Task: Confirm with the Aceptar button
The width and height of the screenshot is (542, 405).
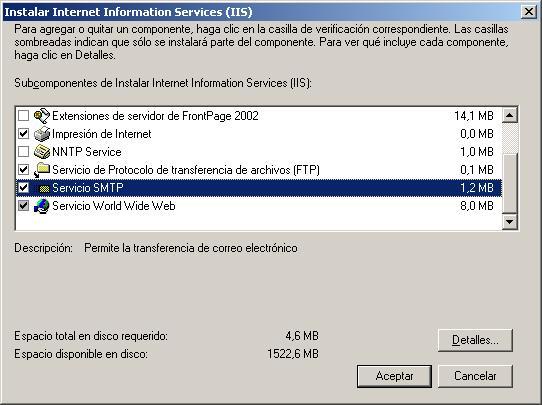Action: coord(394,376)
